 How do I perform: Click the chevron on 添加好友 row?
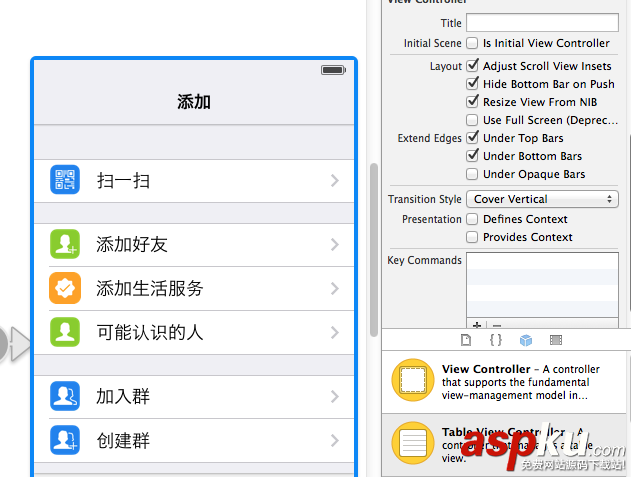(x=335, y=244)
